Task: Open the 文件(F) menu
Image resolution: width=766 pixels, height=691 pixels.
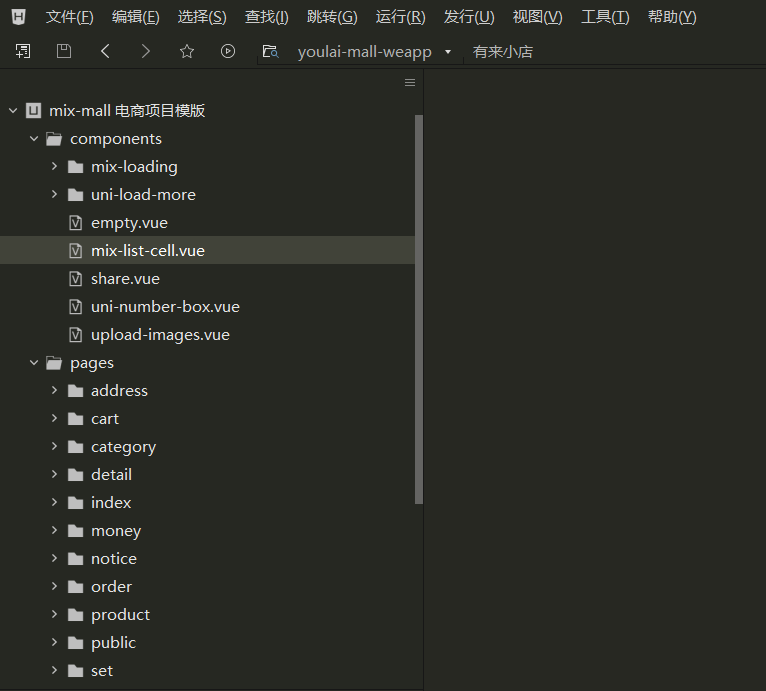Action: point(70,17)
